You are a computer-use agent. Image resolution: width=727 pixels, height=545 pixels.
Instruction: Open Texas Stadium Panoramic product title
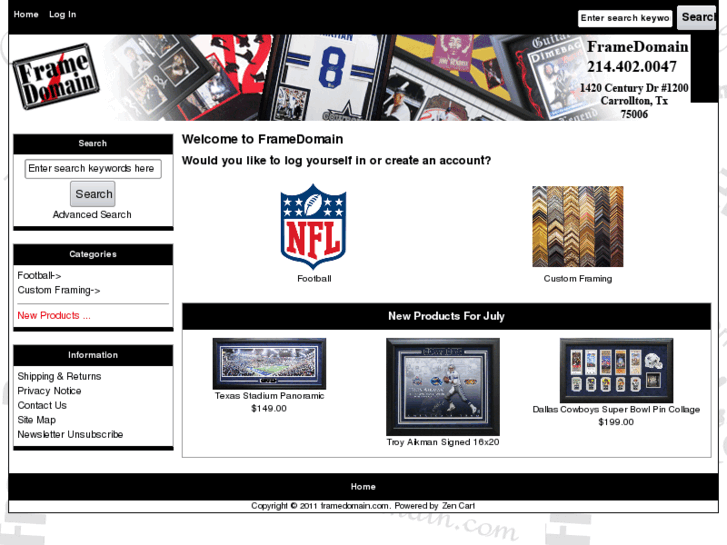269,396
